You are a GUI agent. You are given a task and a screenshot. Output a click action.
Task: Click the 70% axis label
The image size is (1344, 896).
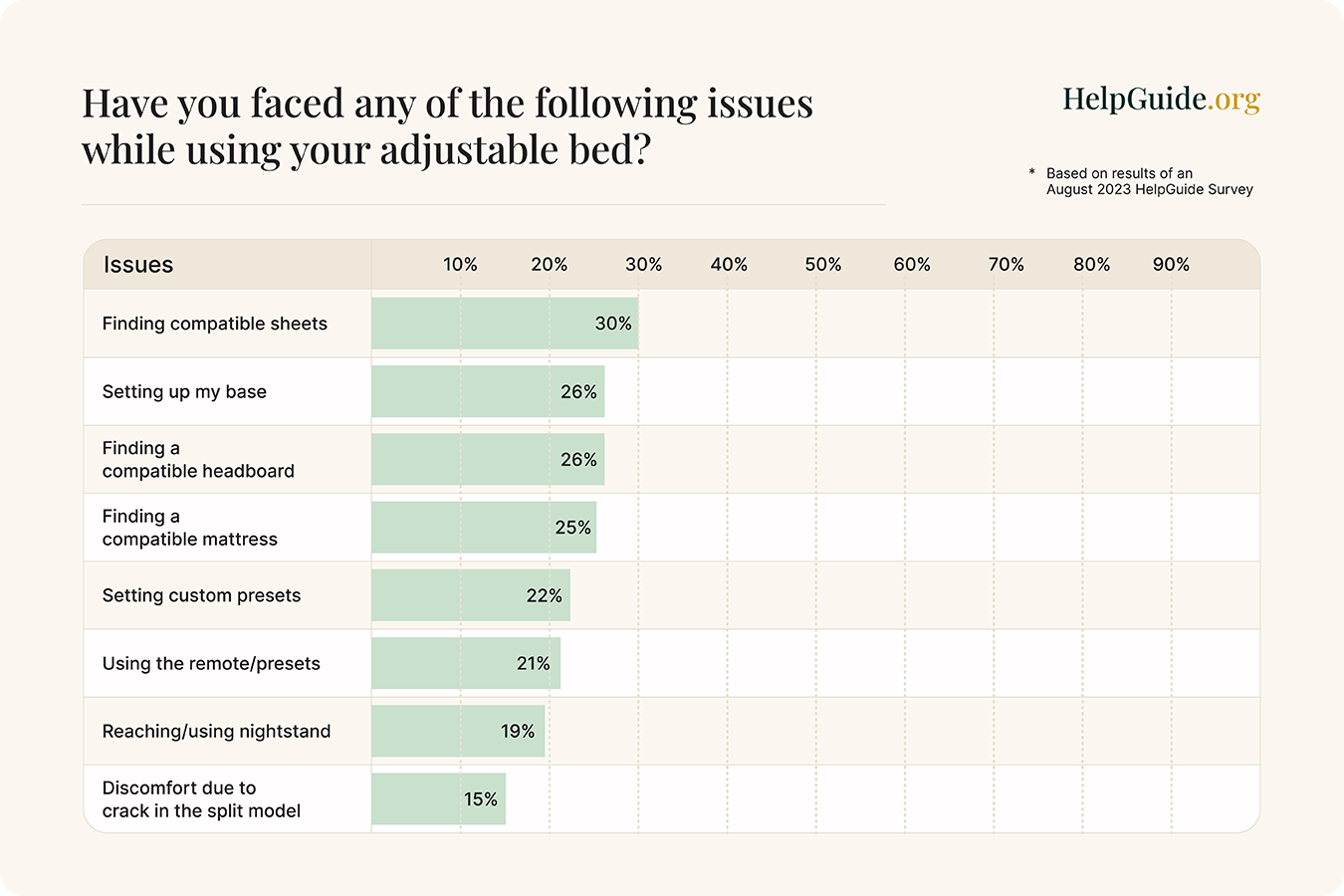tap(1006, 265)
